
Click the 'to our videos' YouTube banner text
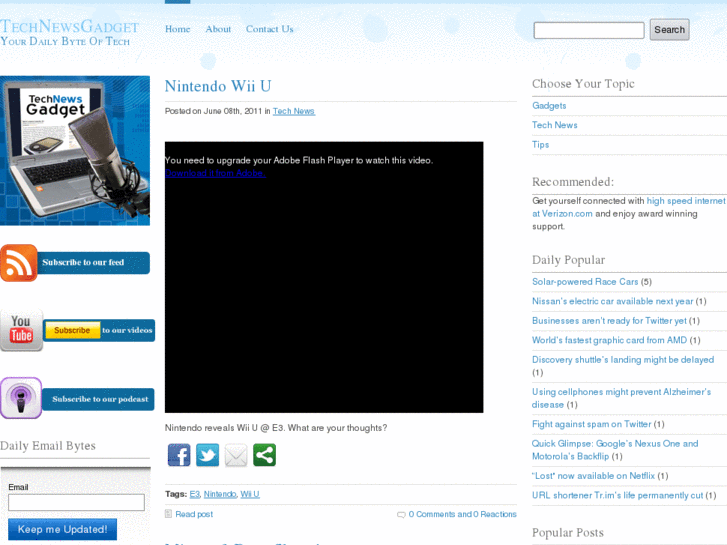127,330
